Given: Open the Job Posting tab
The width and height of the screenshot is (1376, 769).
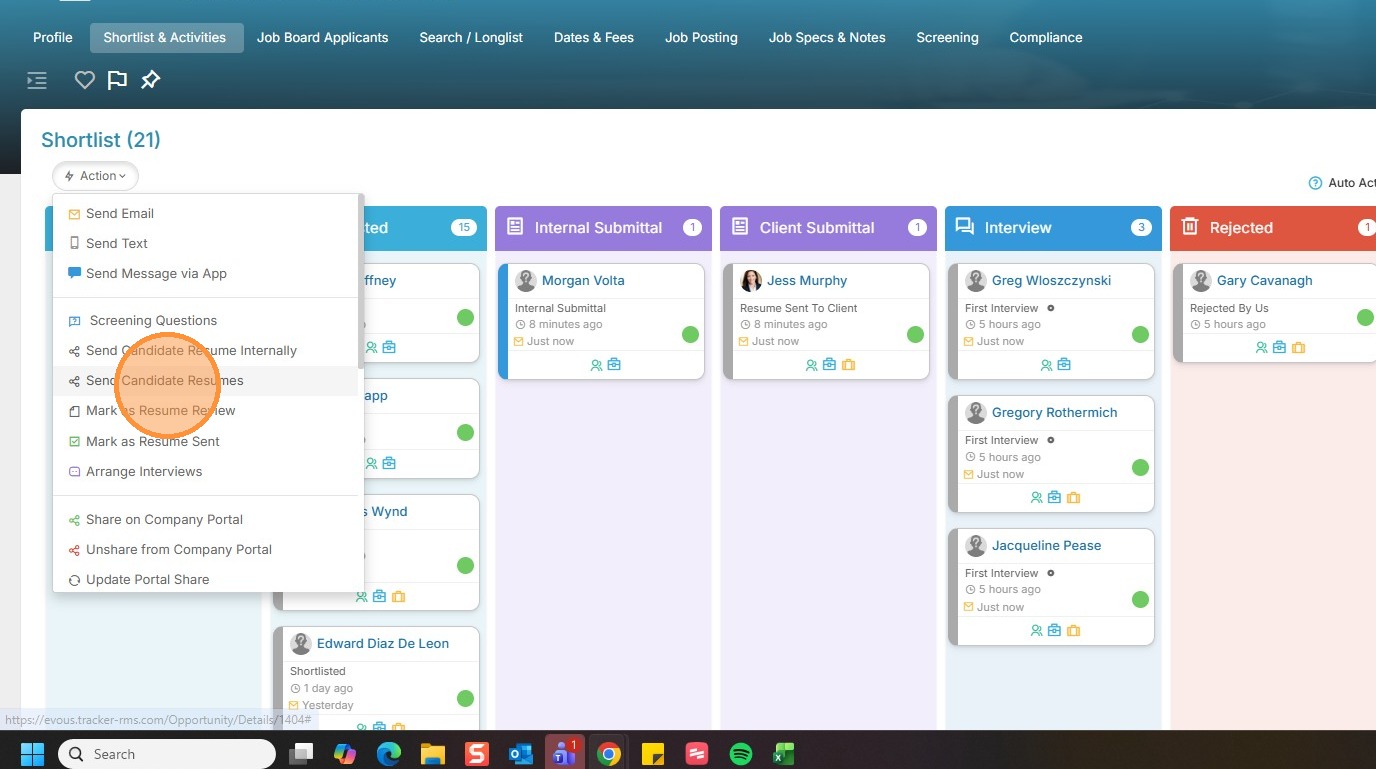Looking at the screenshot, I should 701,38.
